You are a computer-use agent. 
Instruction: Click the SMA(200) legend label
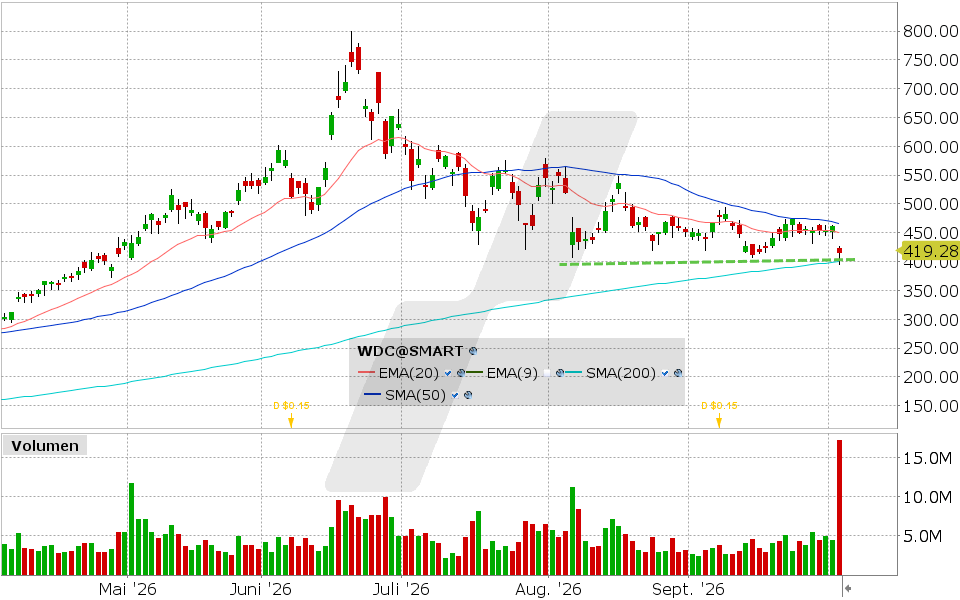pyautogui.click(x=621, y=373)
